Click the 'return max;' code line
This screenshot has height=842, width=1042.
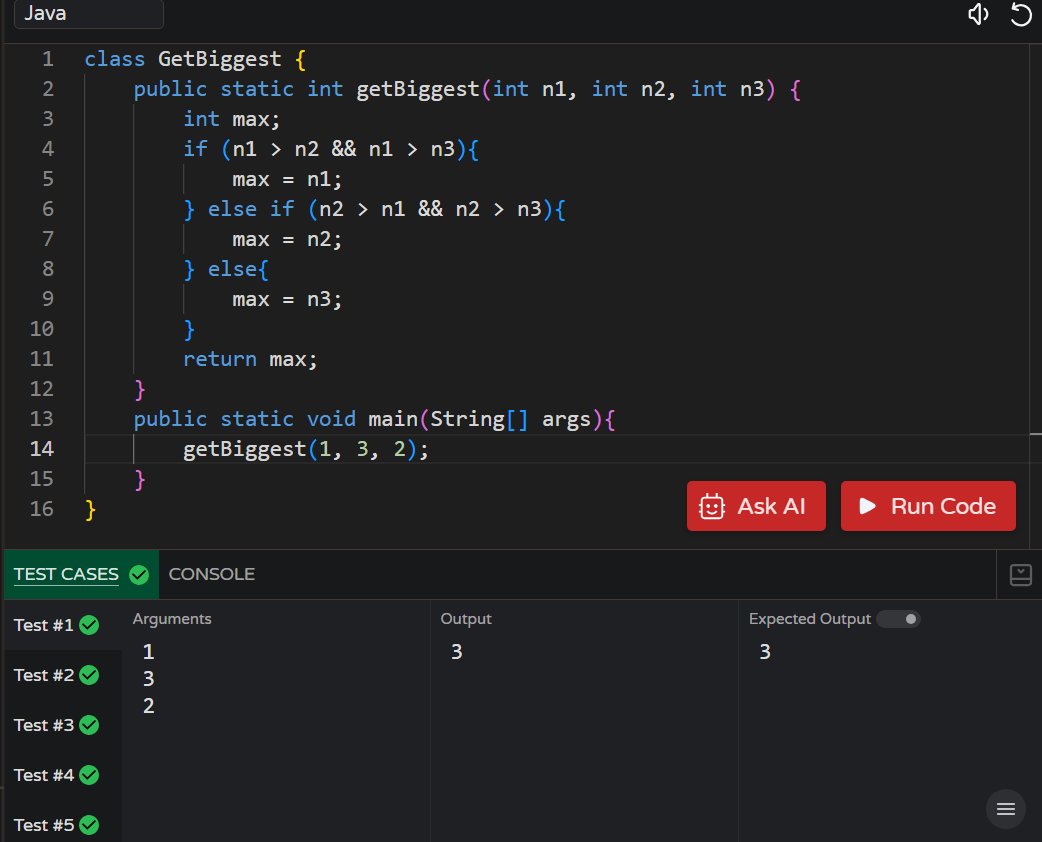coord(251,360)
